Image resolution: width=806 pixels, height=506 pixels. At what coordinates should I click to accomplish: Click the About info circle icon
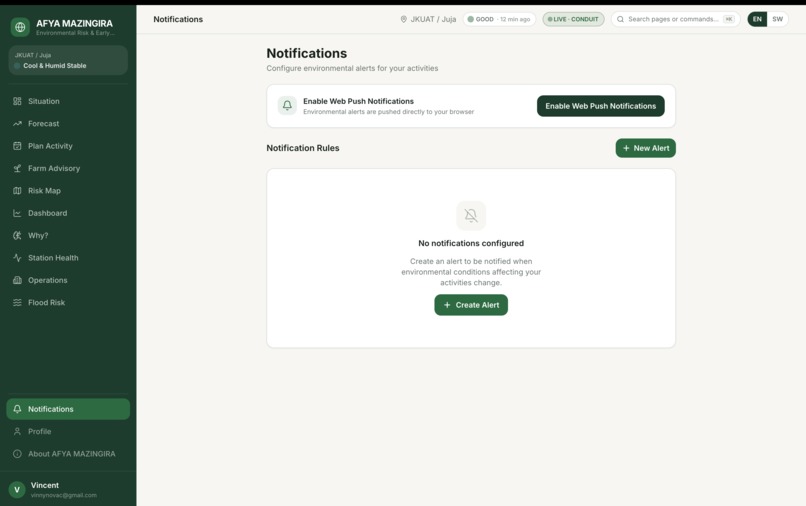17,454
